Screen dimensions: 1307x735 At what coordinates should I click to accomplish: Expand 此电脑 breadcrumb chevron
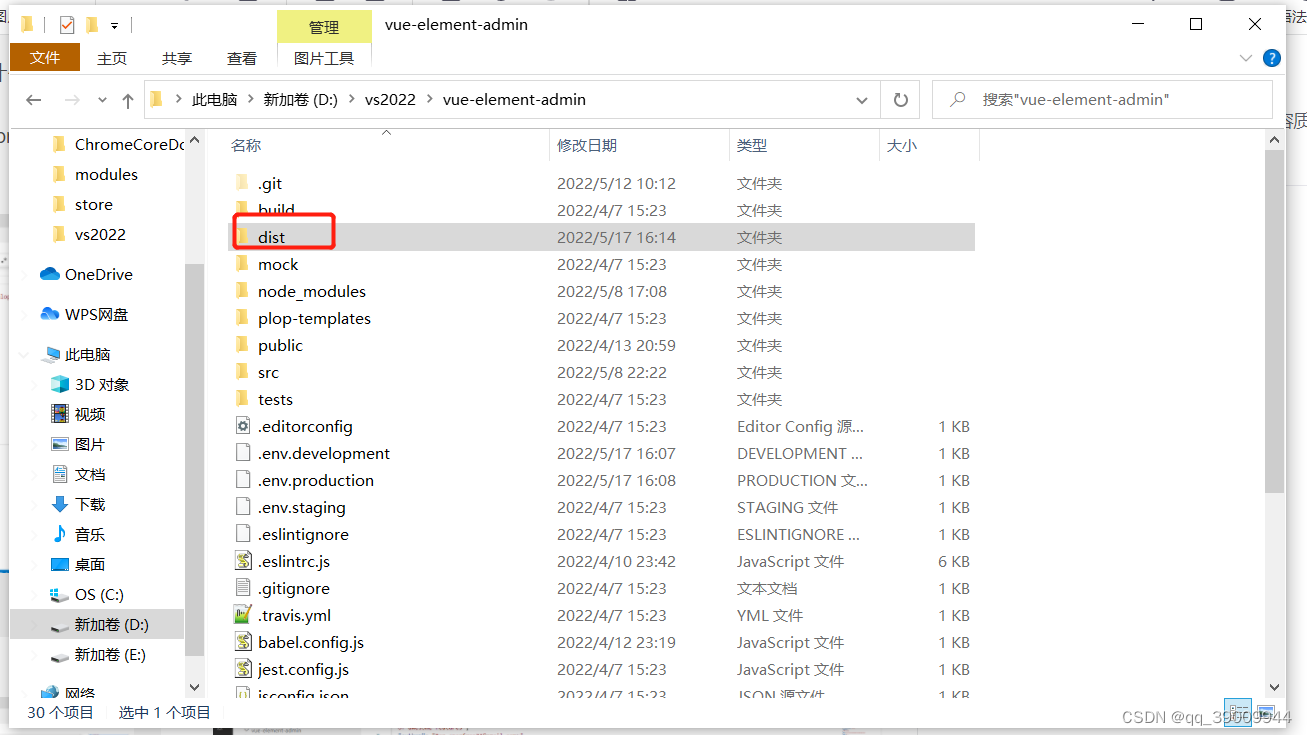pyautogui.click(x=251, y=100)
